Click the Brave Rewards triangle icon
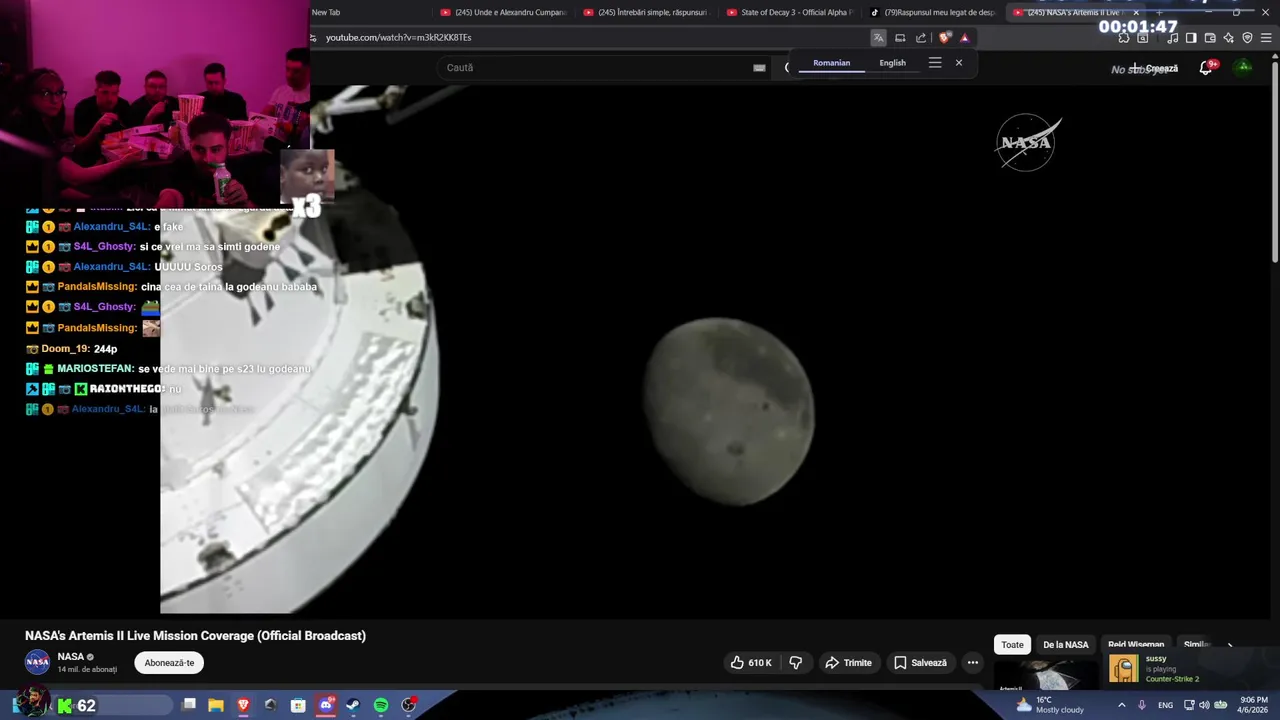Screen dimensions: 1280x720 (x=965, y=38)
